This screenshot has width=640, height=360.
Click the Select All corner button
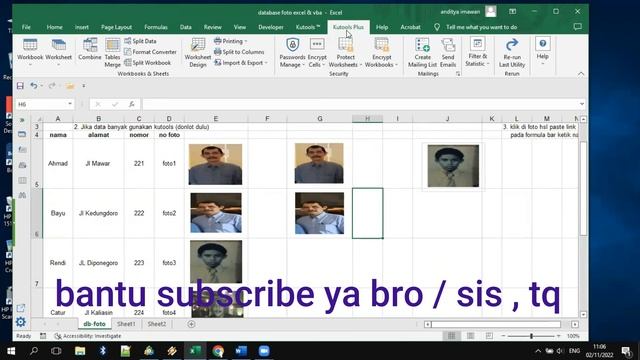37,119
